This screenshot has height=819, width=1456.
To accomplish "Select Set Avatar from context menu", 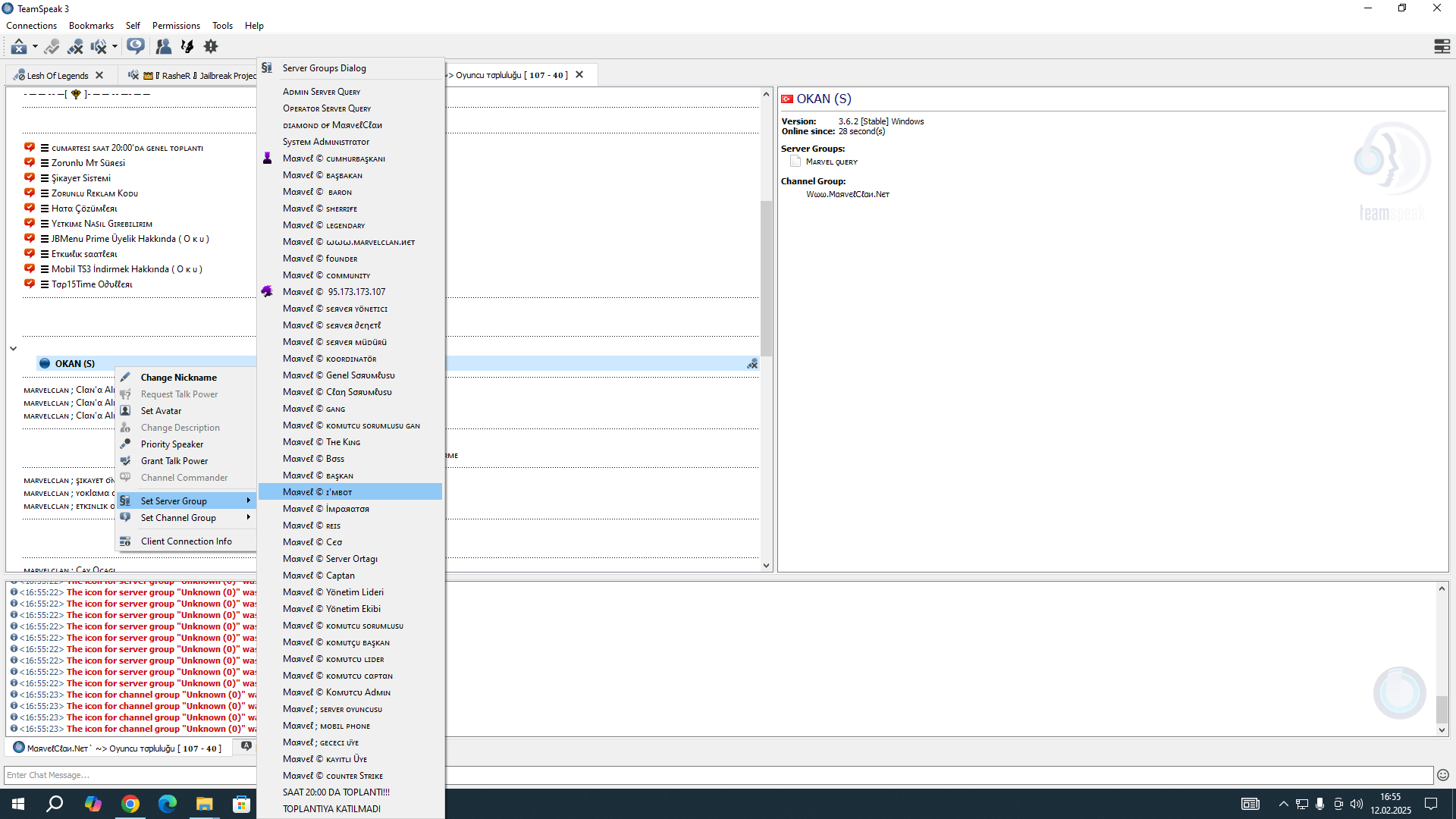I will click(186, 410).
